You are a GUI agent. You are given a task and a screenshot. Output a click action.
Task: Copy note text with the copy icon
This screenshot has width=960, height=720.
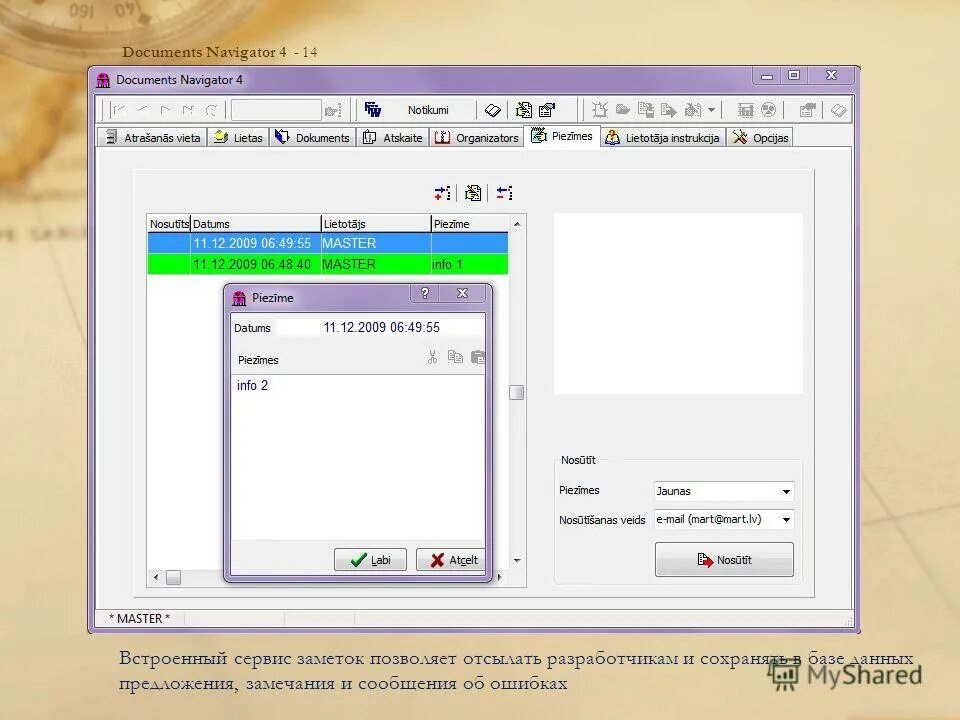(x=455, y=356)
